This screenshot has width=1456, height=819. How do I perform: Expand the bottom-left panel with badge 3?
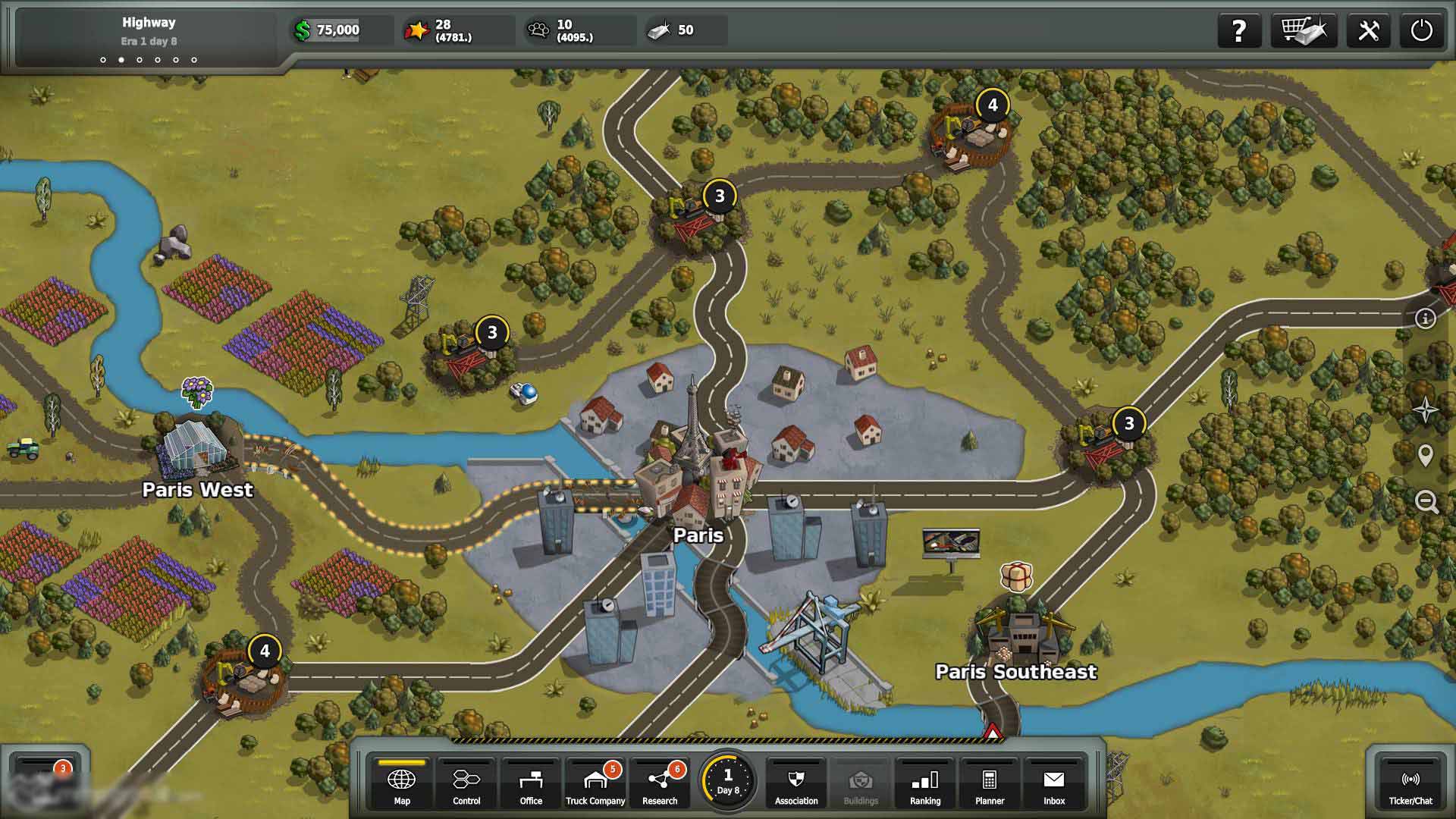pos(44,781)
